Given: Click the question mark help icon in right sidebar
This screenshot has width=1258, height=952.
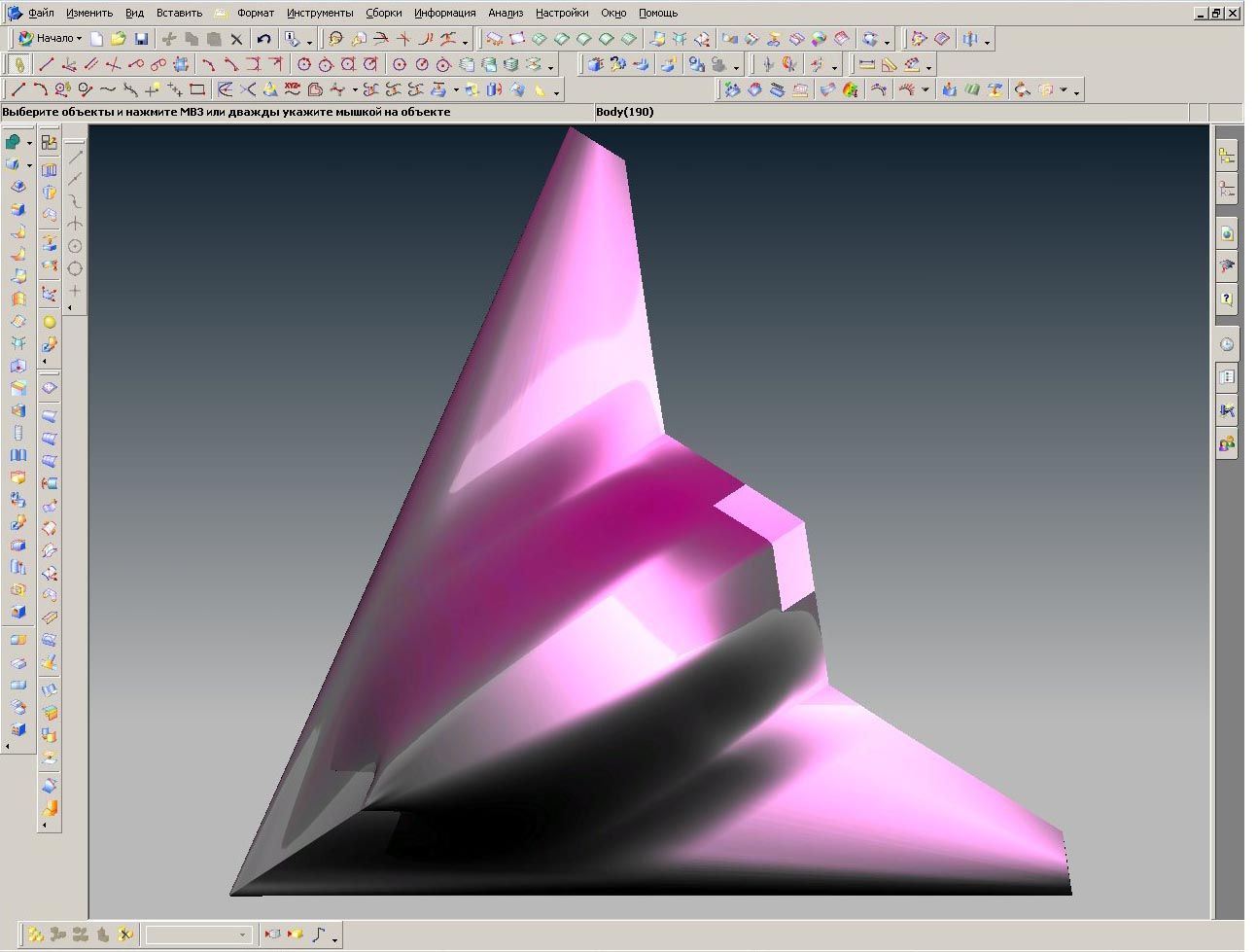Looking at the screenshot, I should click(x=1227, y=299).
